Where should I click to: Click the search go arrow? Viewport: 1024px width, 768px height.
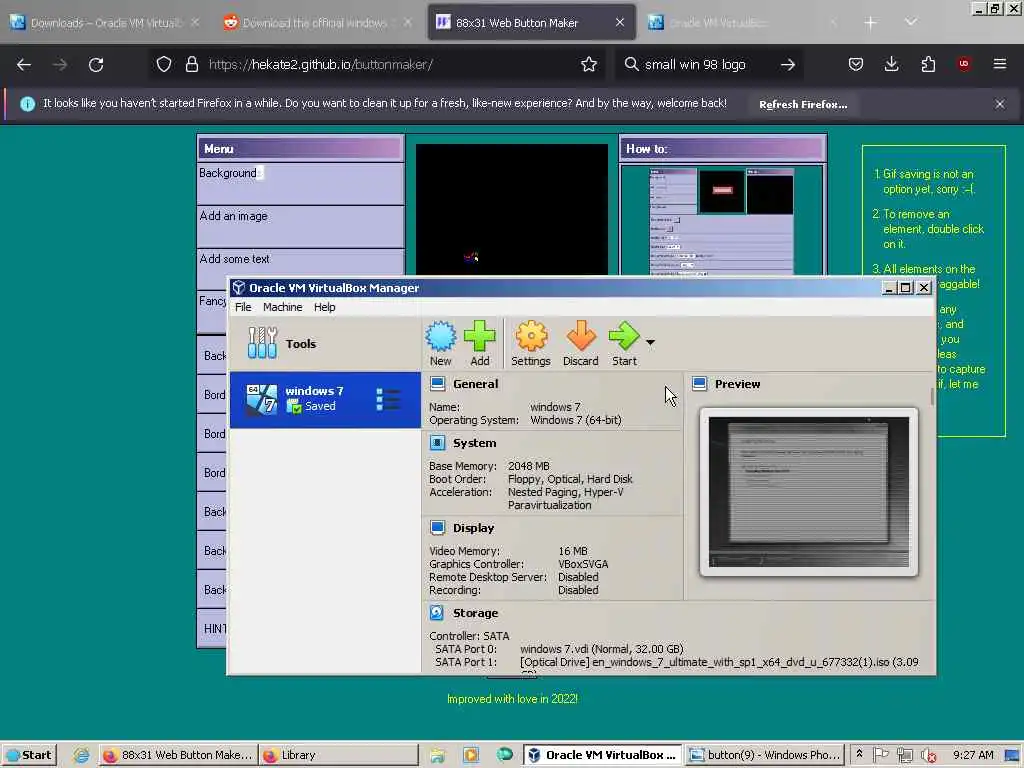(x=788, y=65)
